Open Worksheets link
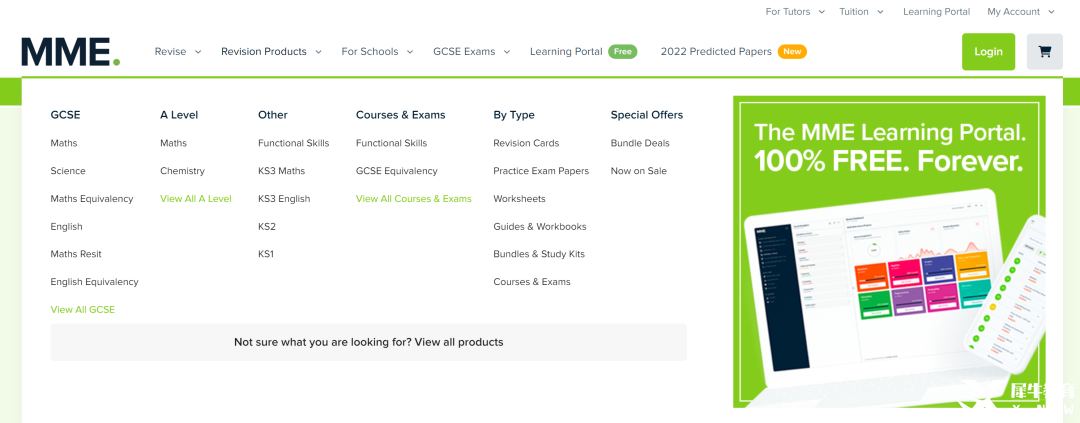This screenshot has width=1080, height=423. [519, 198]
